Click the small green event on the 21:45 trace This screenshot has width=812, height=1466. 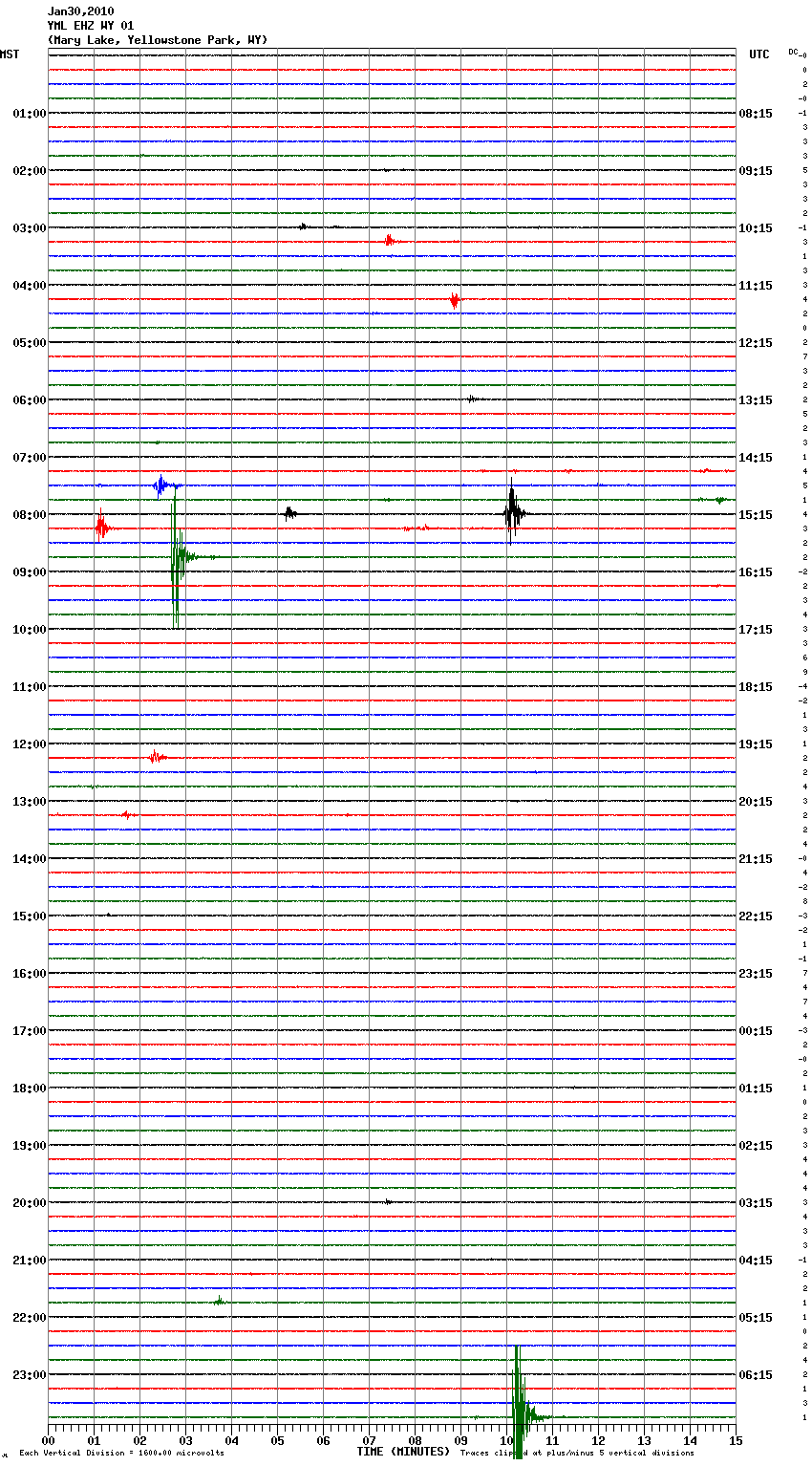(x=219, y=1301)
